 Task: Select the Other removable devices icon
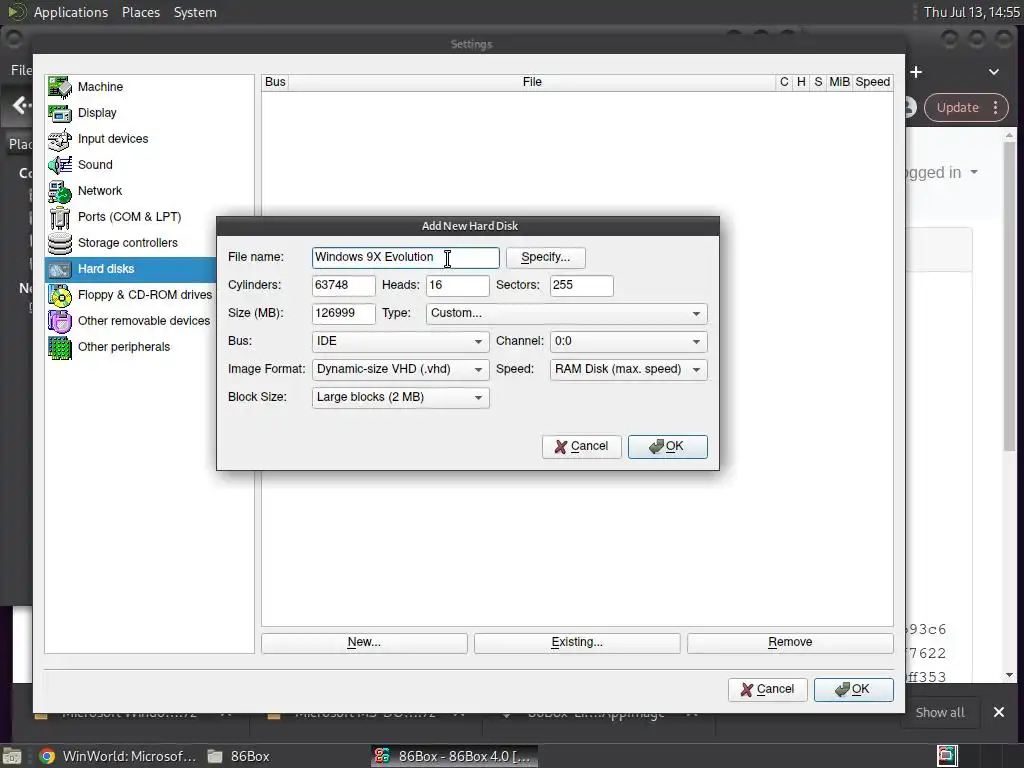click(x=59, y=321)
